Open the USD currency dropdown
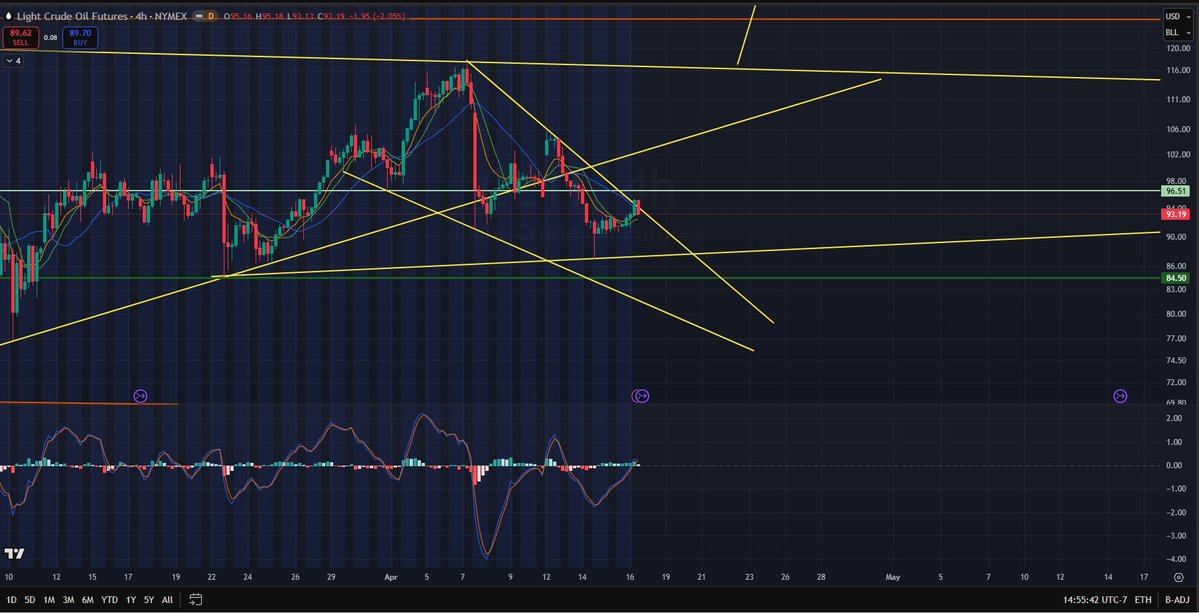The width and height of the screenshot is (1199, 613). (x=1174, y=17)
